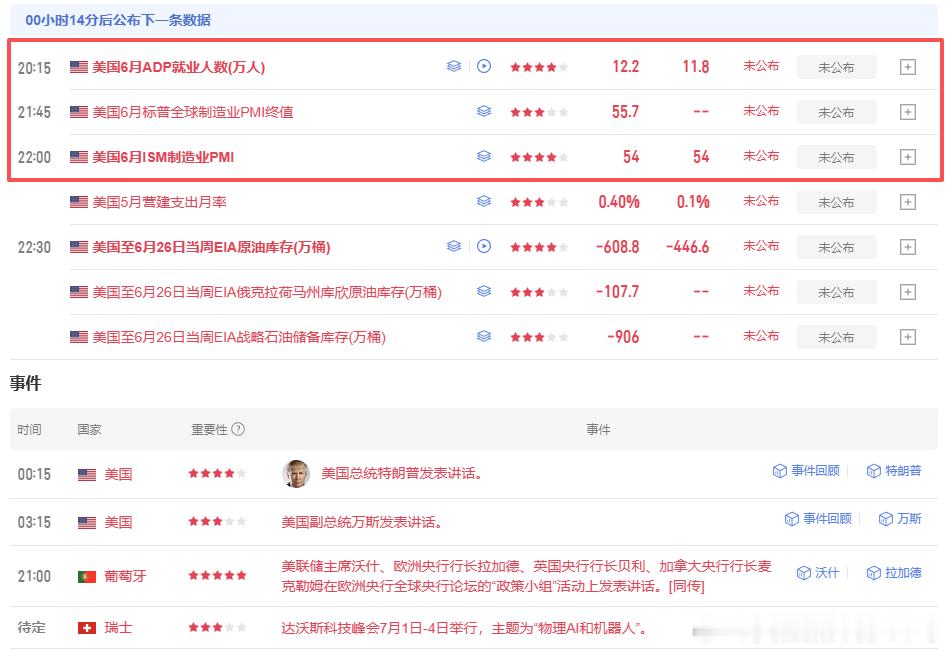Screen dimensions: 949x651
Task: Click star rating of ADP就业人数 row
Action: pos(539,67)
